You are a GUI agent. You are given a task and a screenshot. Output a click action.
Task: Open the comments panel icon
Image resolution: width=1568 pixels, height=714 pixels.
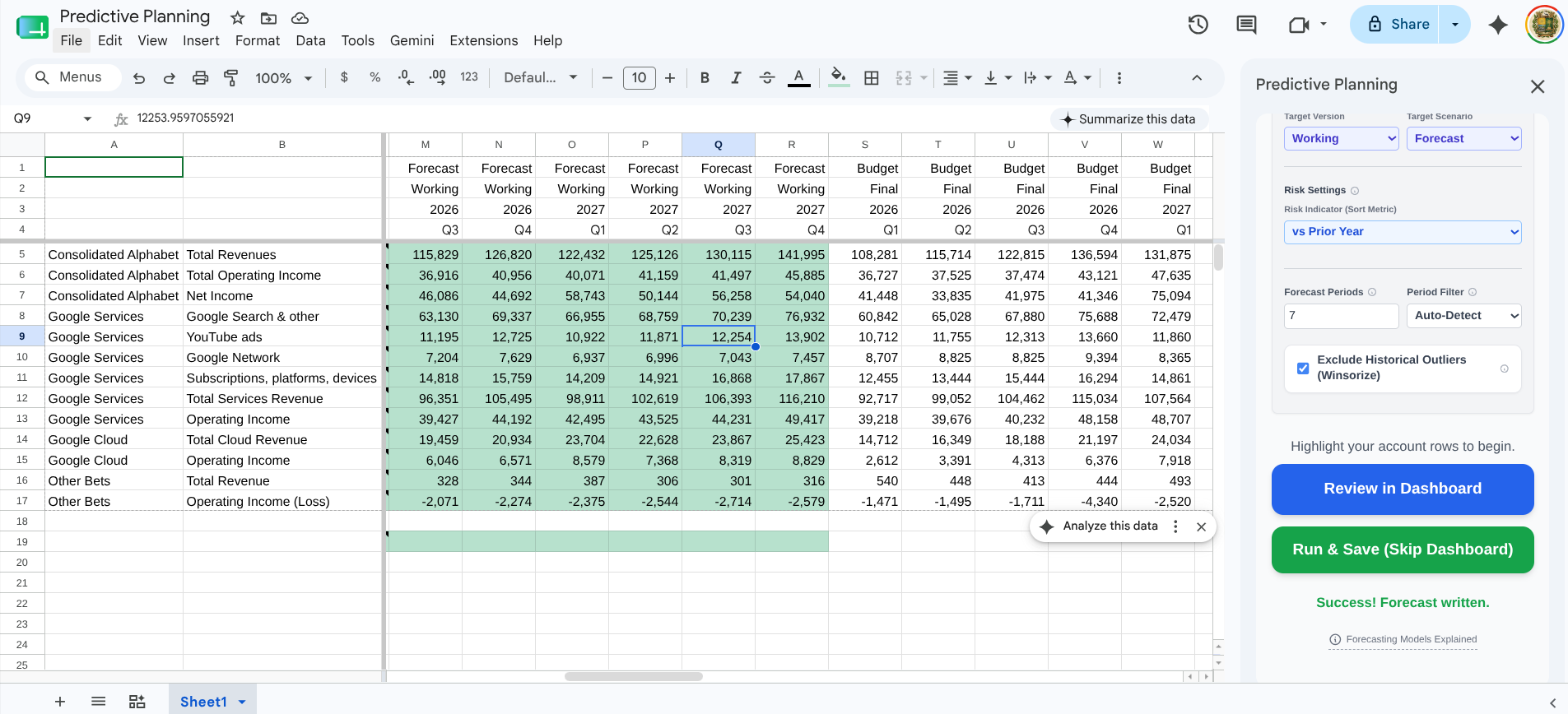pyautogui.click(x=1247, y=25)
